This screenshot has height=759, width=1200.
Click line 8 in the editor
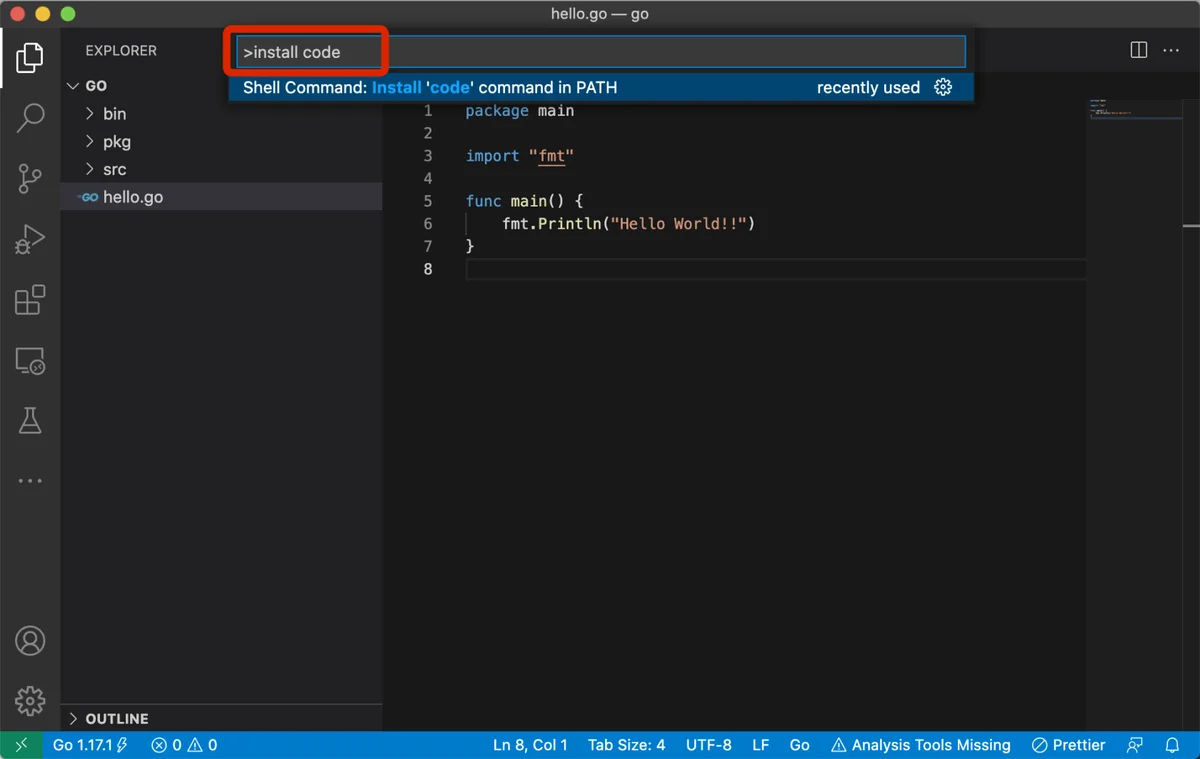click(775, 269)
